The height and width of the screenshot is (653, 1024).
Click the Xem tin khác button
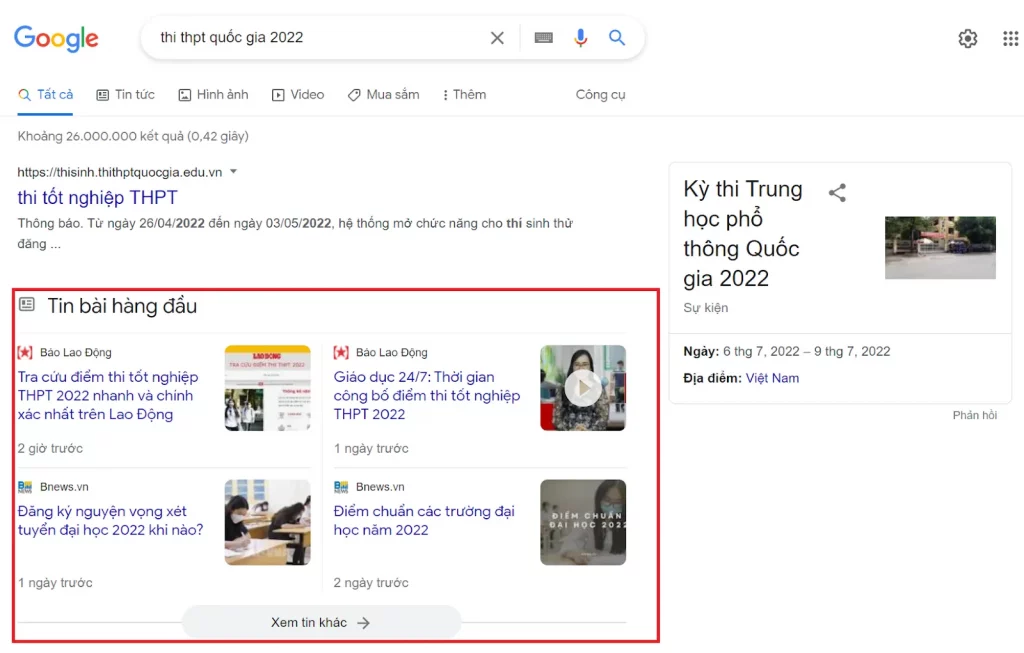(x=320, y=622)
